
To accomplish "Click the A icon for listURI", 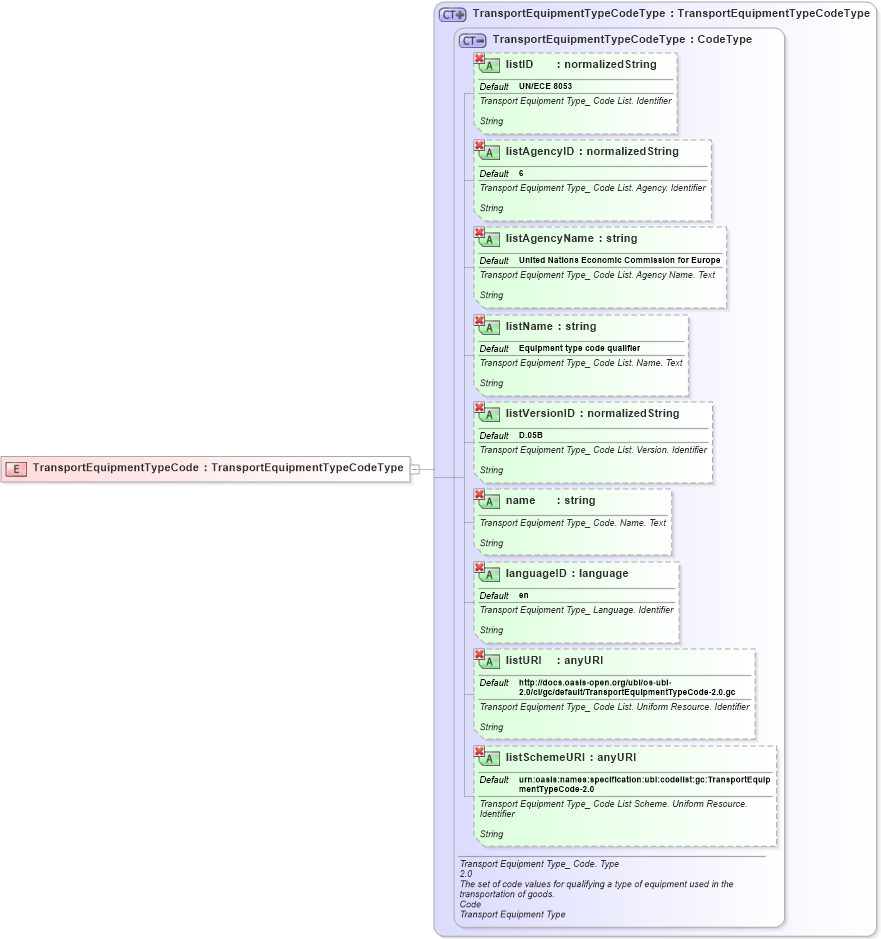I will pyautogui.click(x=489, y=661).
